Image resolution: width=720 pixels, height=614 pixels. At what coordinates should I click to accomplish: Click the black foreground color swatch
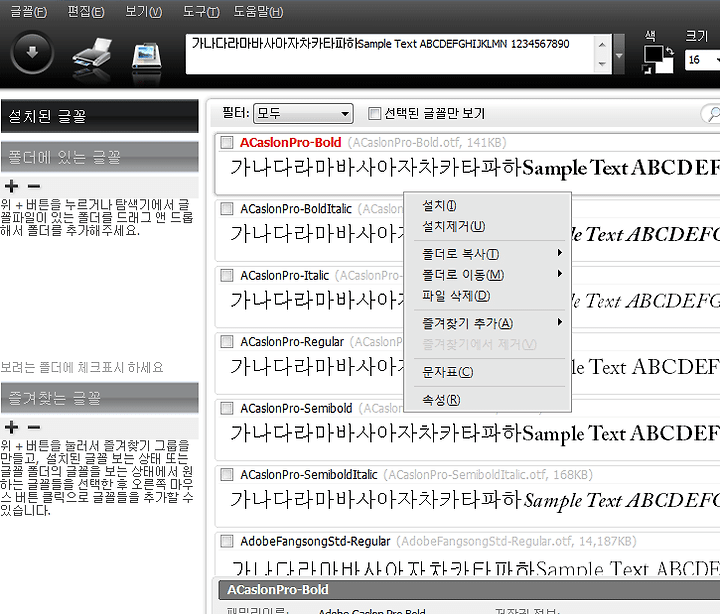click(x=652, y=54)
